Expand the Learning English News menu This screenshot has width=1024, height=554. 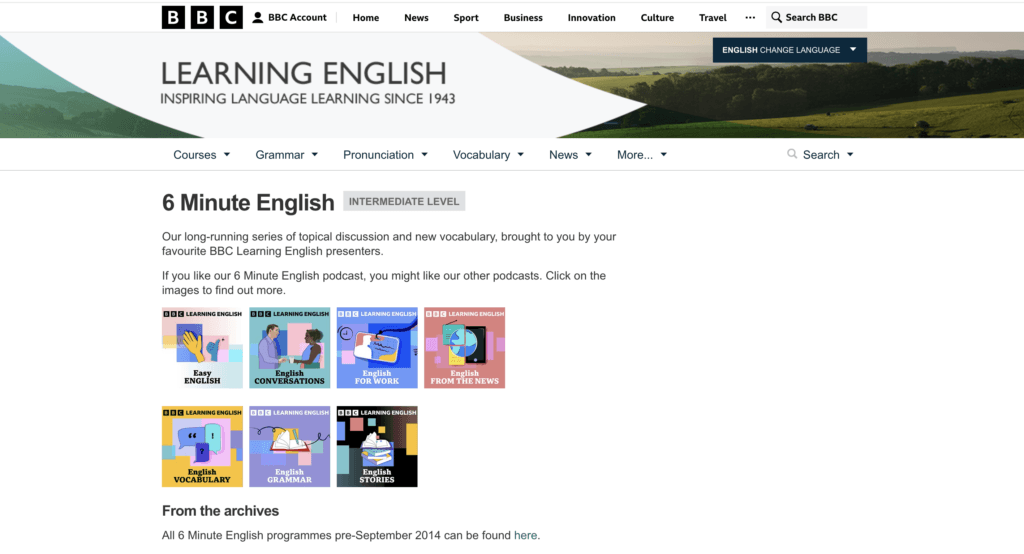pyautogui.click(x=570, y=155)
